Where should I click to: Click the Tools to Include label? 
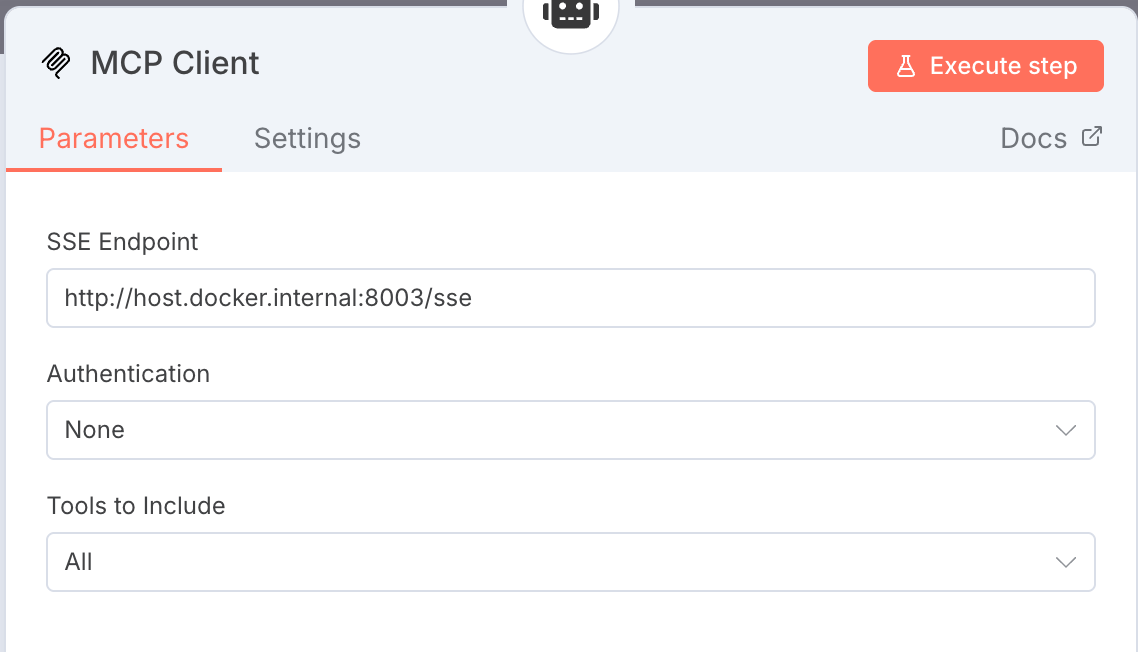click(x=136, y=506)
